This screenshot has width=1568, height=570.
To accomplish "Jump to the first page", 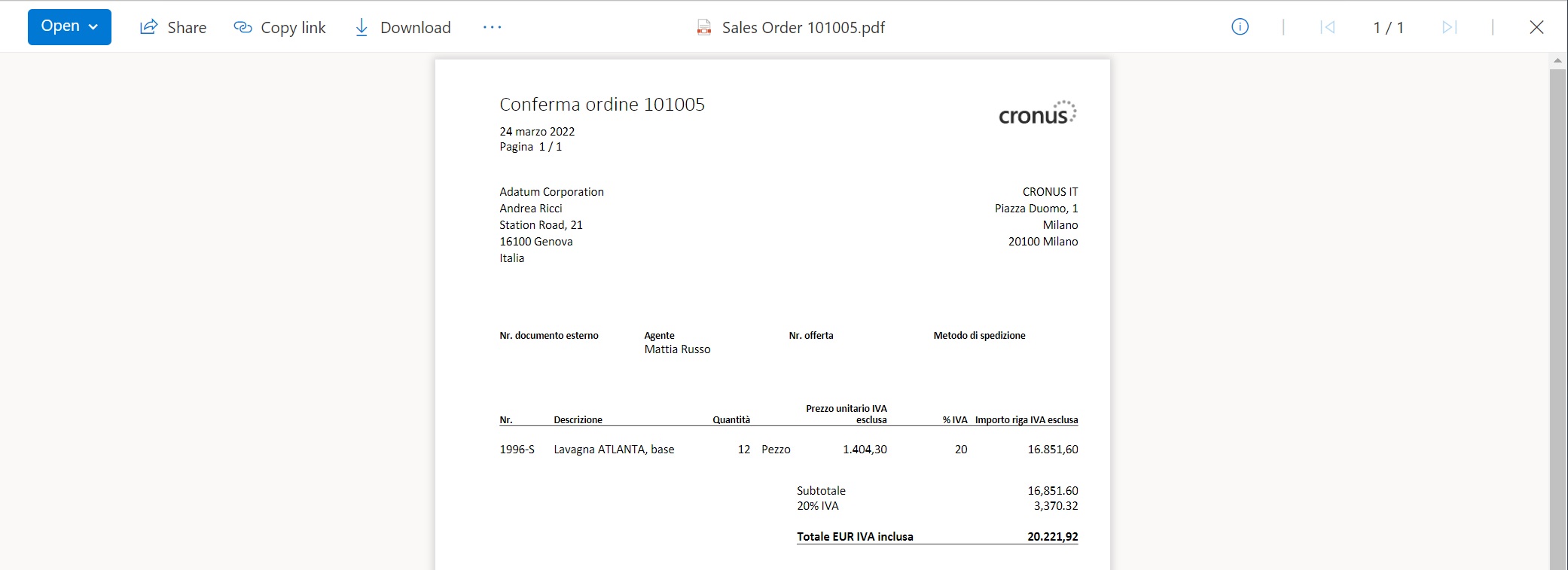I will pyautogui.click(x=1328, y=27).
